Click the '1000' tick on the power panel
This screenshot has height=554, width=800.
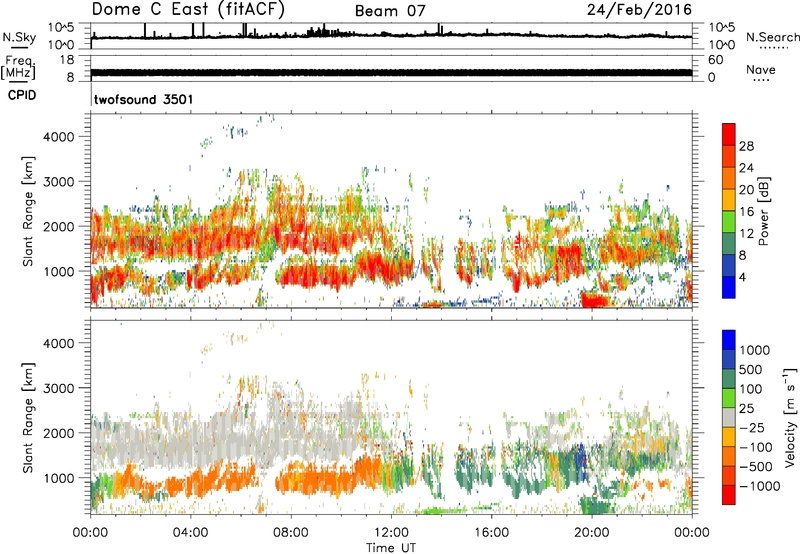point(59,271)
